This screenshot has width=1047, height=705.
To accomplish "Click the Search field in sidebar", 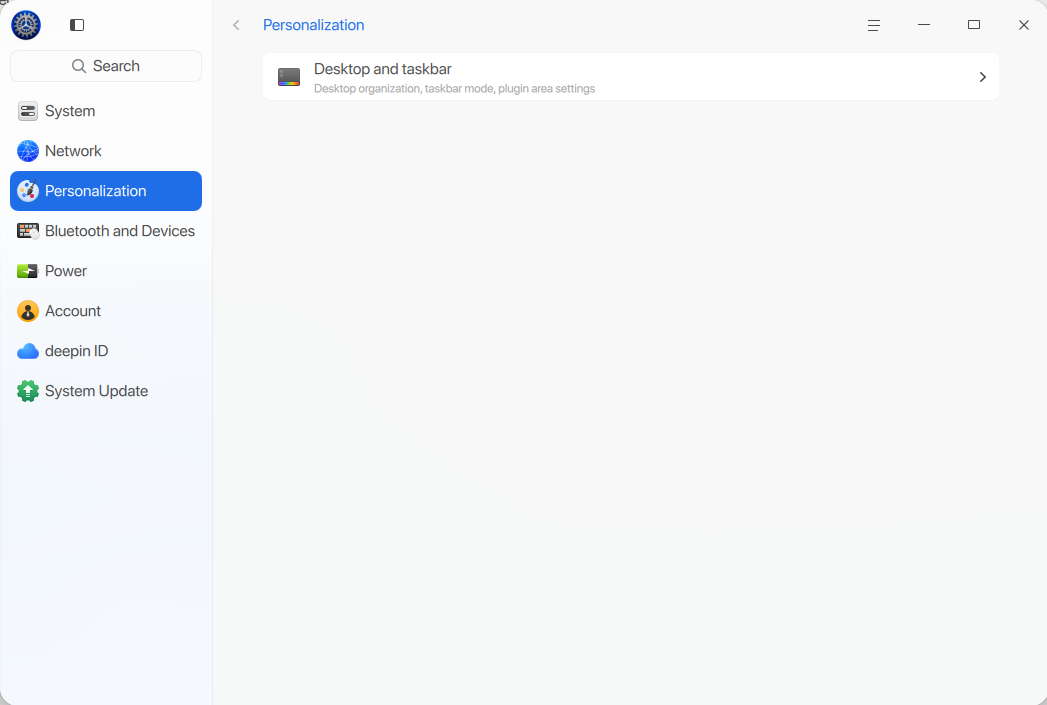I will 106,66.
